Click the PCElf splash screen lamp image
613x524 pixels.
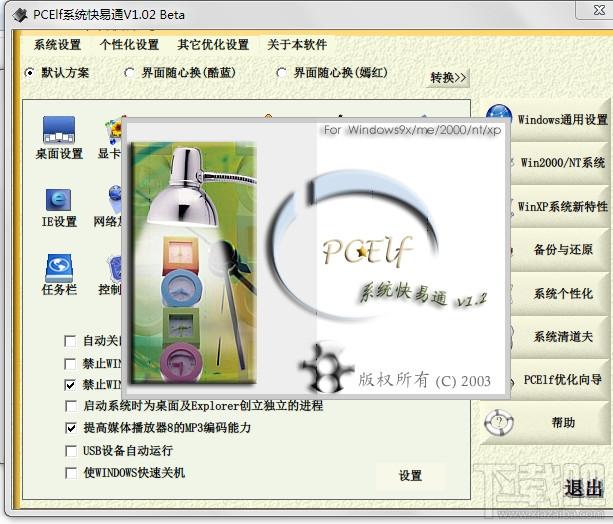point(194,263)
